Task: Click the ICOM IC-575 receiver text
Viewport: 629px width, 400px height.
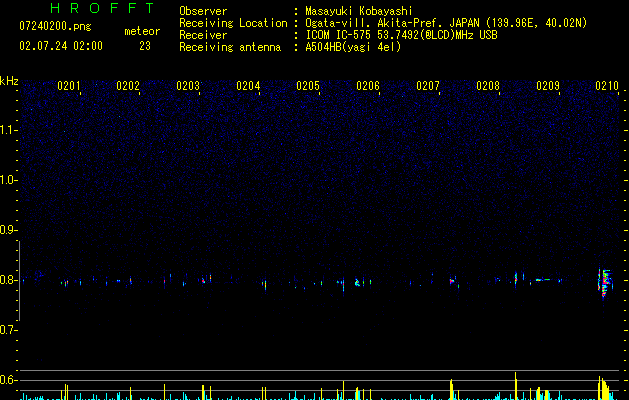Action: pos(401,35)
